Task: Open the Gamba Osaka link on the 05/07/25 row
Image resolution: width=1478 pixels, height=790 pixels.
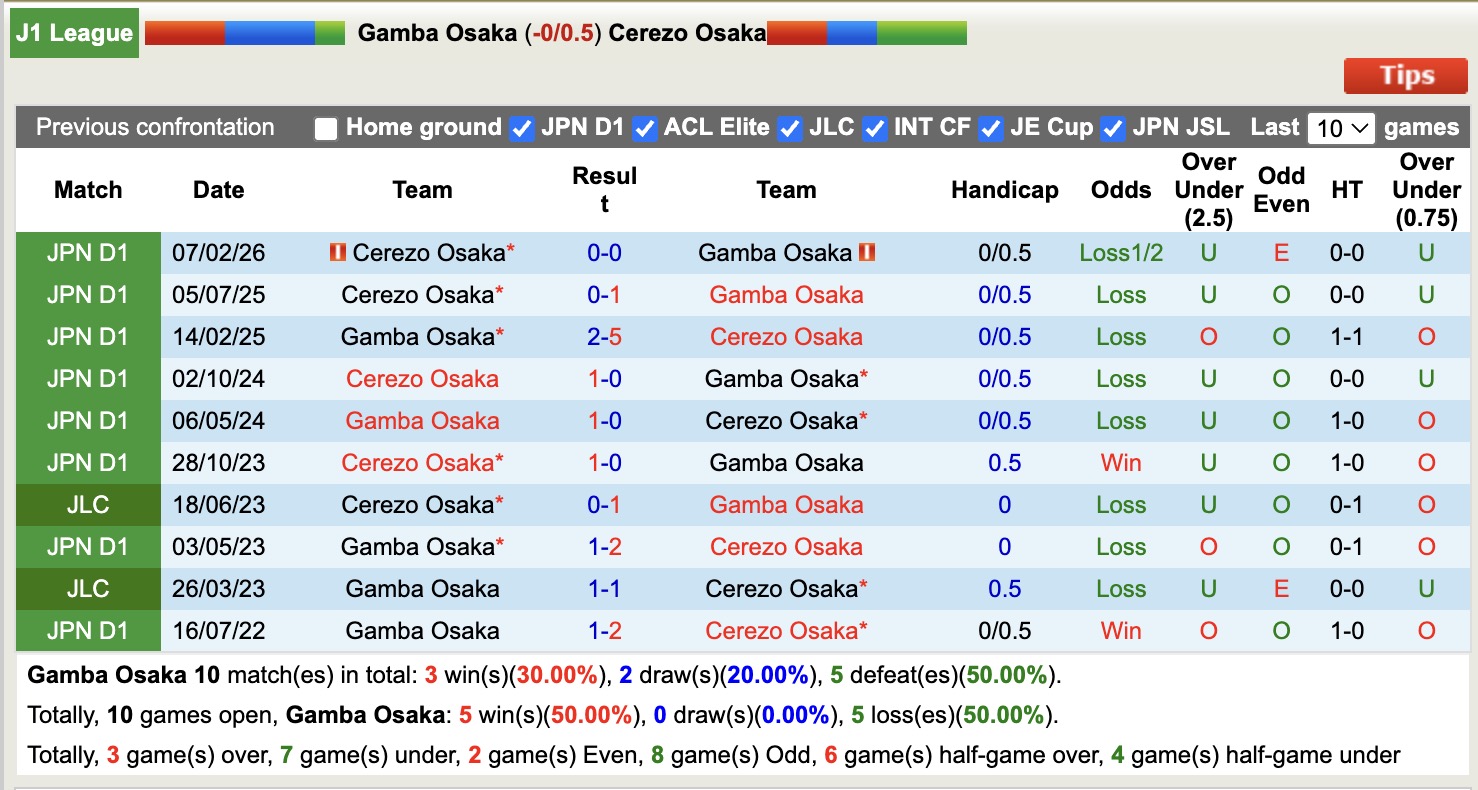Action: [x=786, y=295]
